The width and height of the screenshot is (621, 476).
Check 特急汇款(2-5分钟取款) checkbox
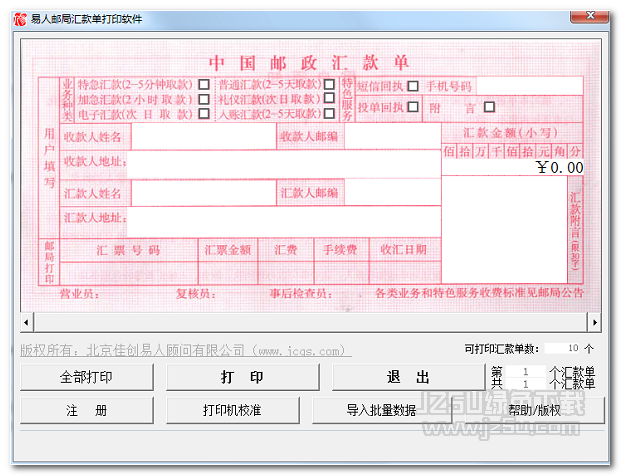tap(204, 84)
